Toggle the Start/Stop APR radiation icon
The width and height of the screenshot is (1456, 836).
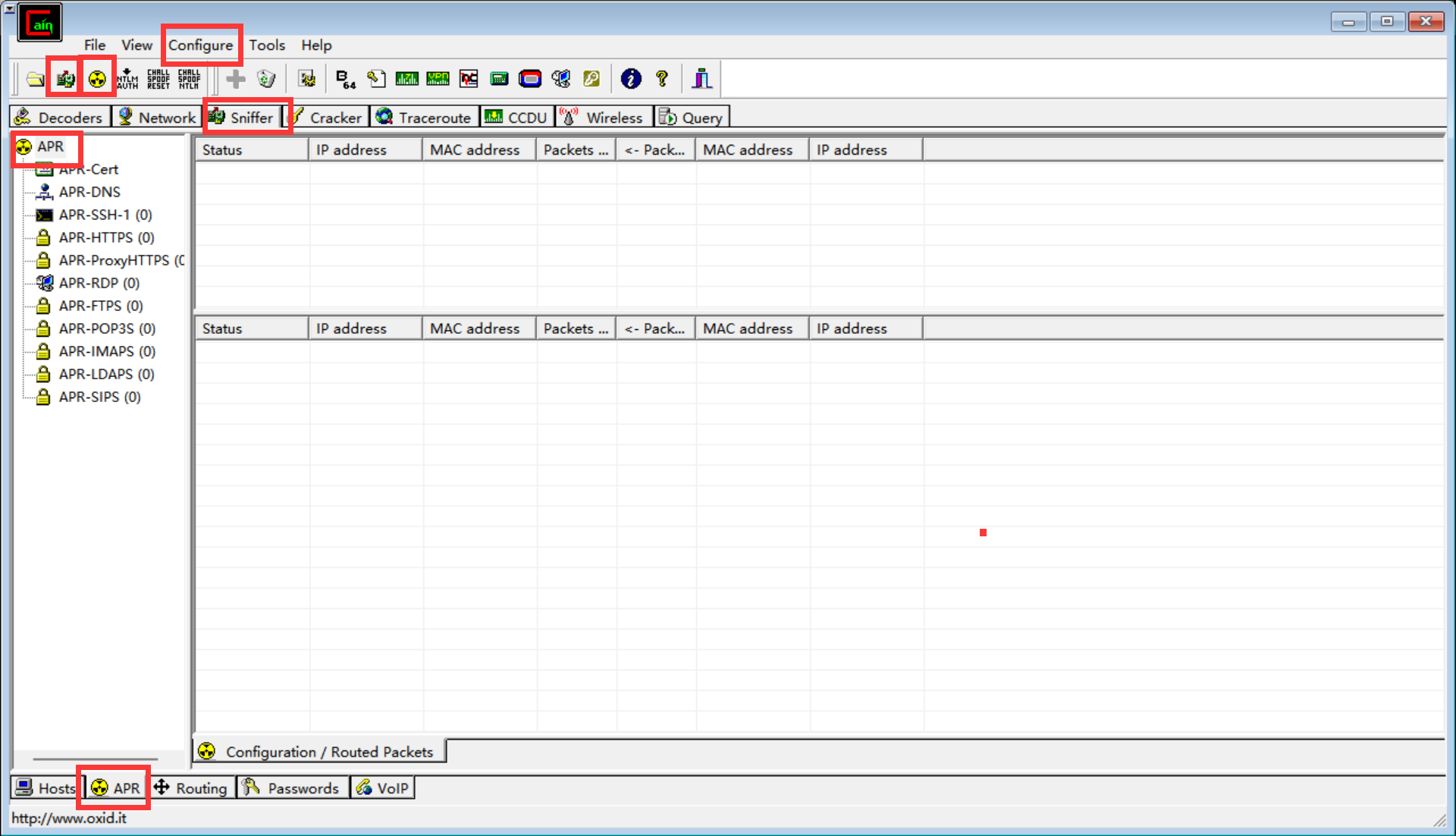click(97, 78)
